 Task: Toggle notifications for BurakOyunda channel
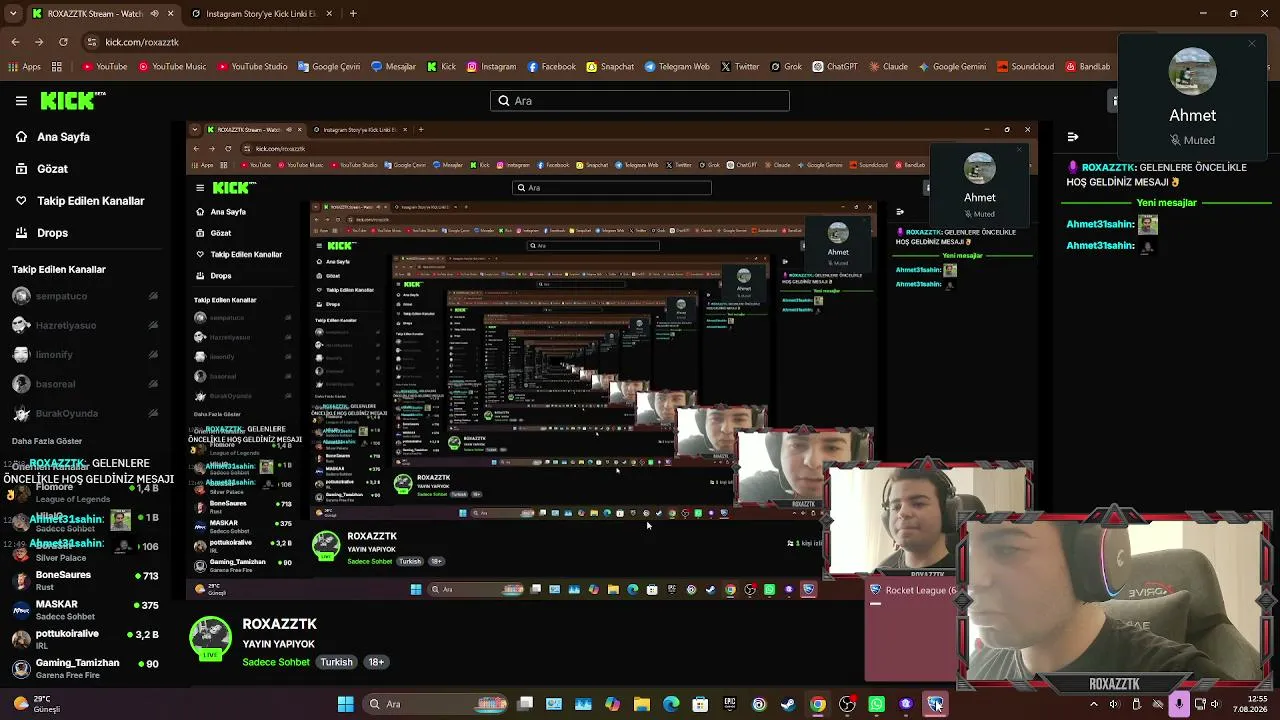[x=153, y=413]
